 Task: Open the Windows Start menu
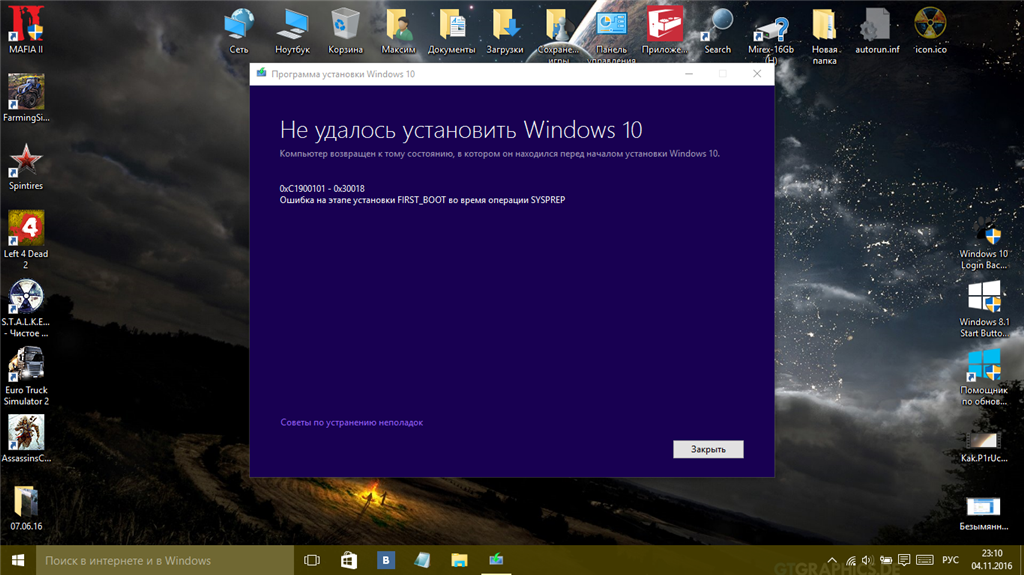point(18,560)
